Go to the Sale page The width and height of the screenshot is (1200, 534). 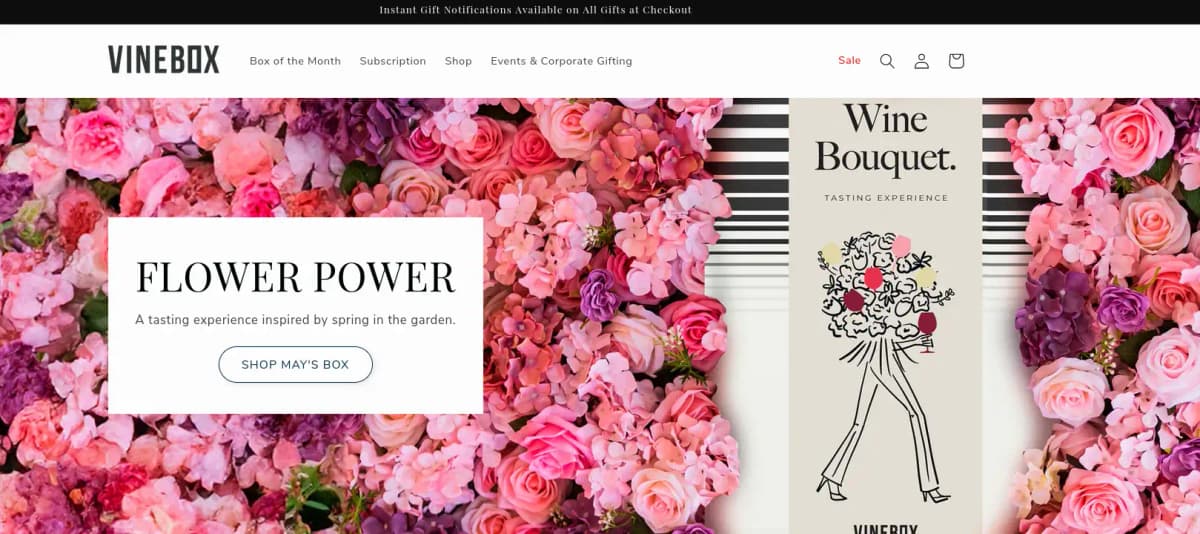click(x=849, y=60)
